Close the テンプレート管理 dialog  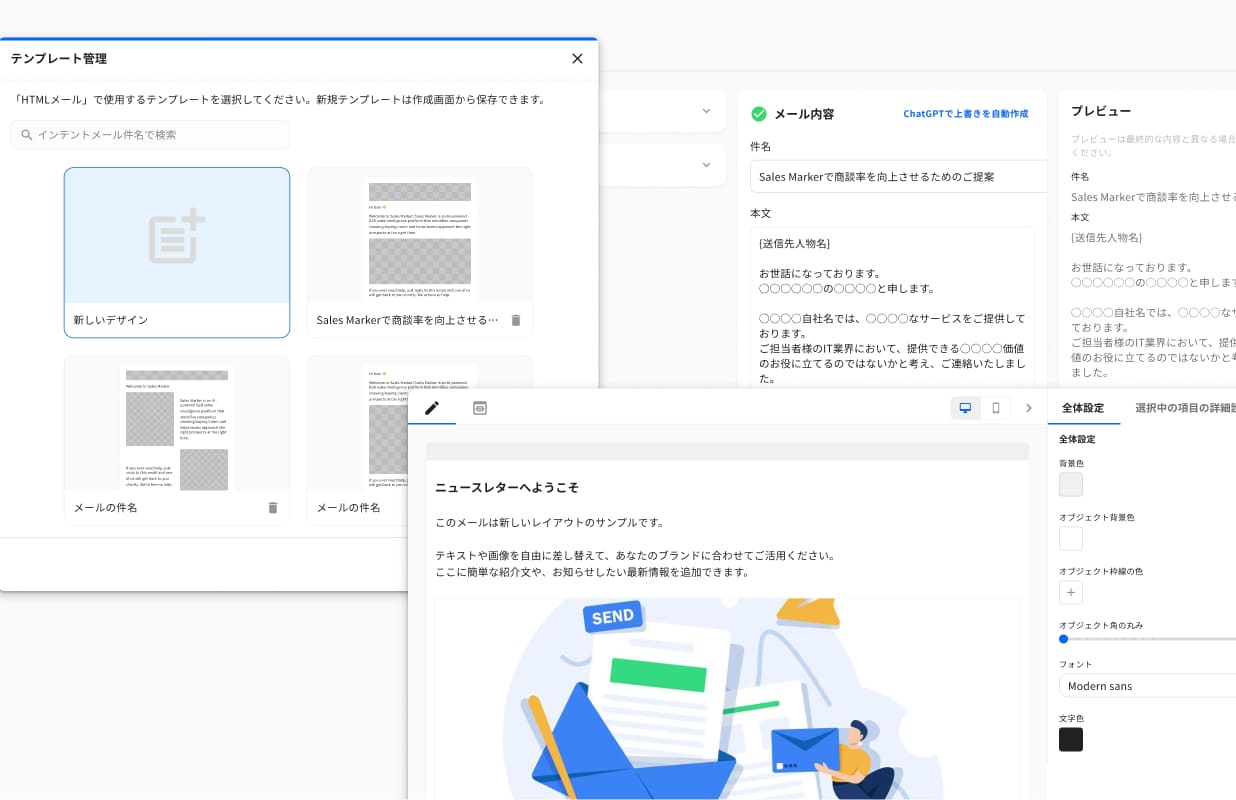577,59
